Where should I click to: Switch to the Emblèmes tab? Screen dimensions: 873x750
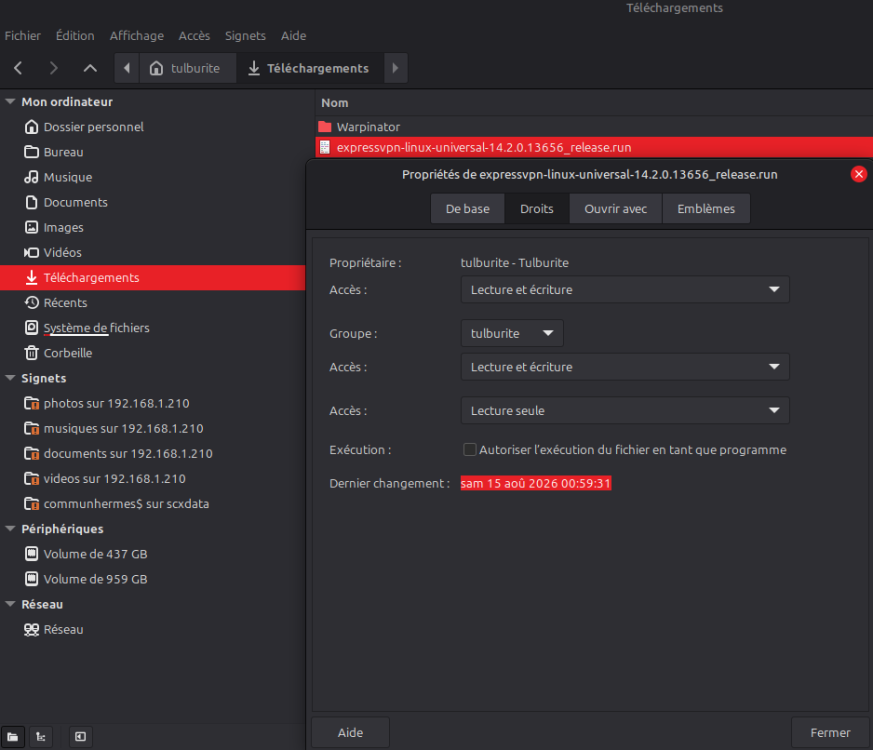pos(706,209)
